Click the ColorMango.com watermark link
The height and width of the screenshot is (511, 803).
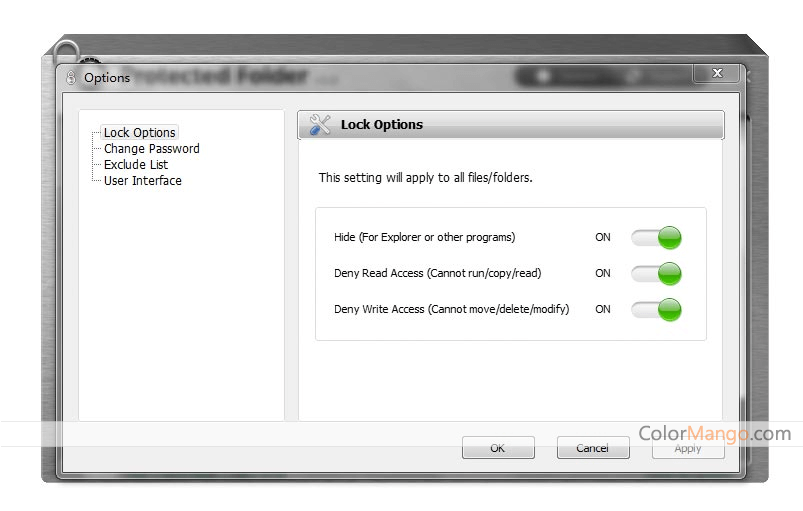point(714,433)
